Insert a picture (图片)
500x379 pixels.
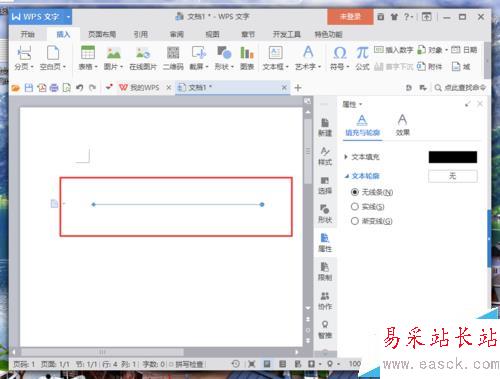pyautogui.click(x=113, y=58)
